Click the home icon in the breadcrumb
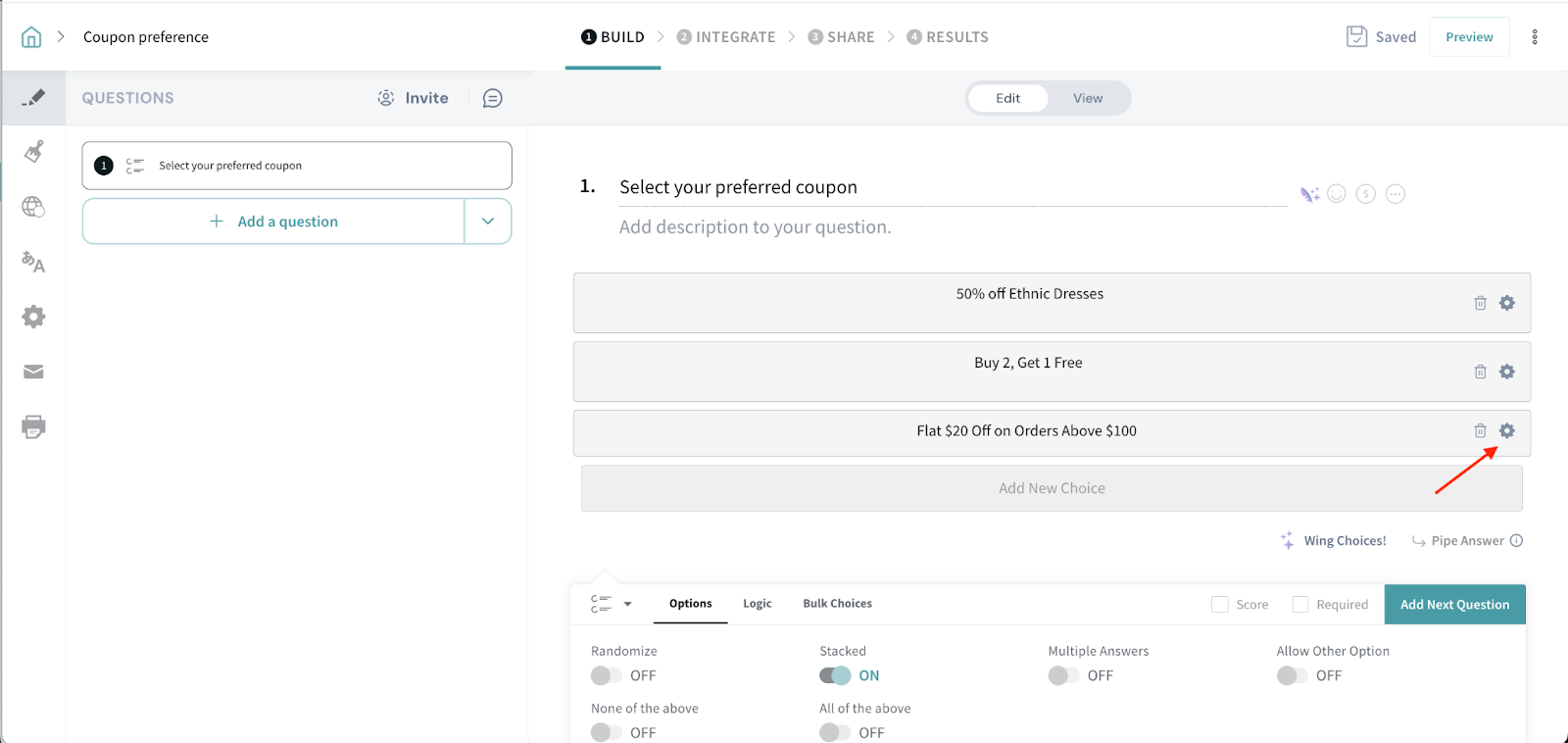1568x743 pixels. 31,37
